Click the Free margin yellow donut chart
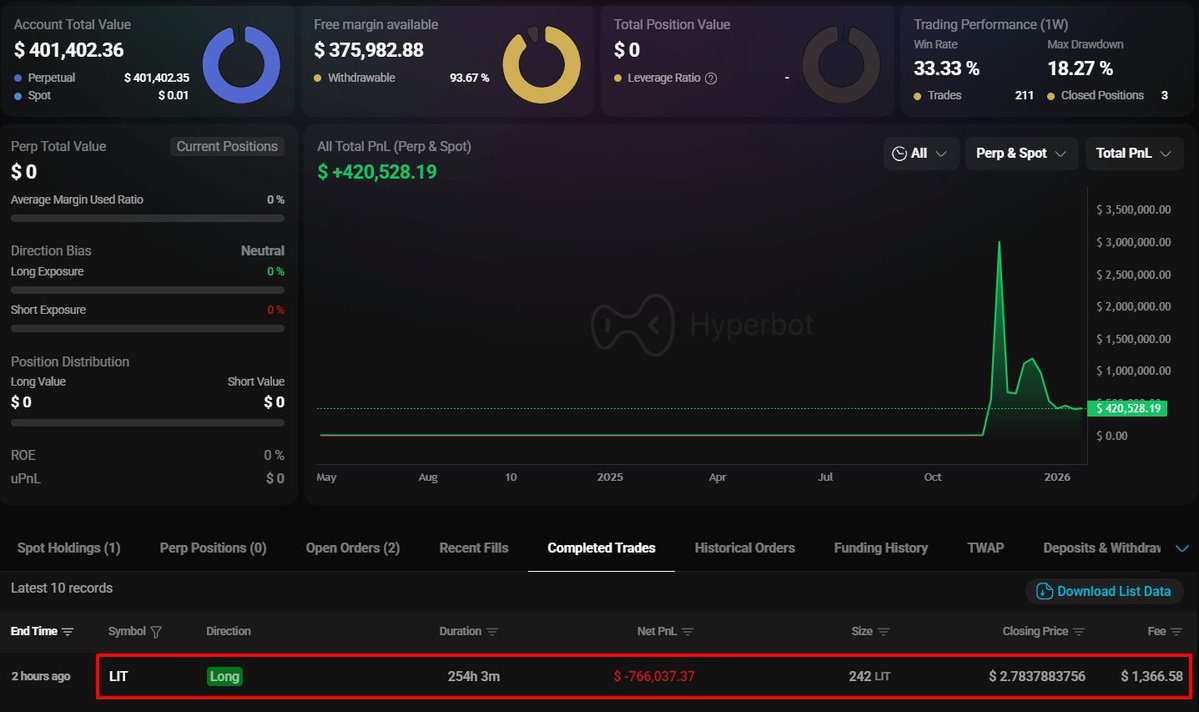Screen dimensions: 1199x712 click(541, 64)
